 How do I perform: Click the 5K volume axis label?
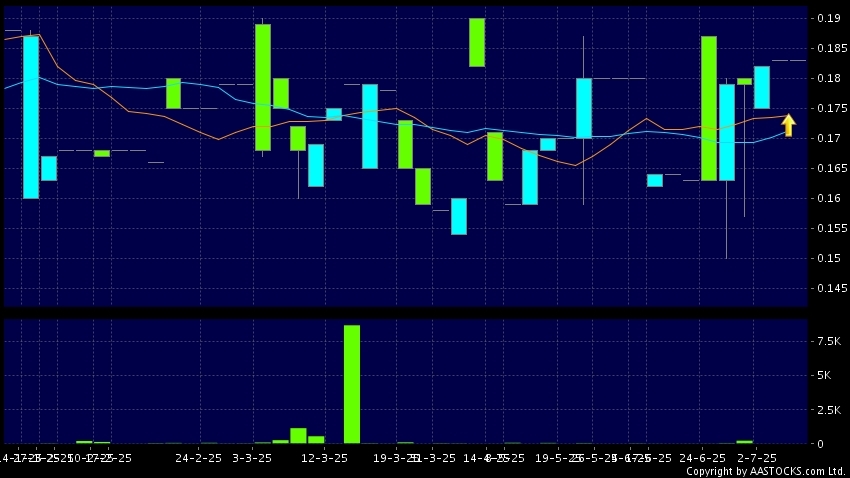click(824, 376)
